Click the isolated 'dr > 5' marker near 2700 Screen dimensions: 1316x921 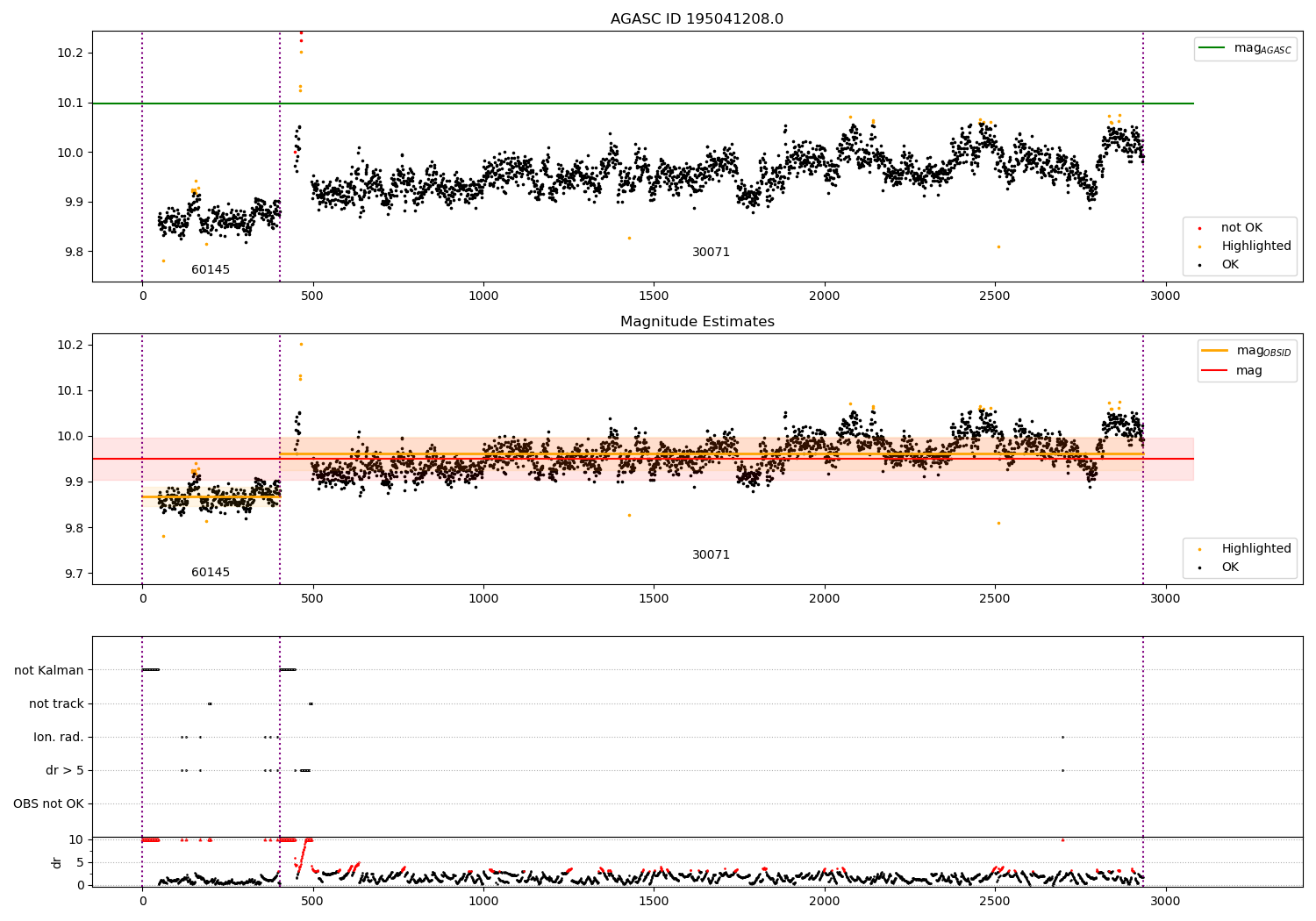[x=1062, y=770]
